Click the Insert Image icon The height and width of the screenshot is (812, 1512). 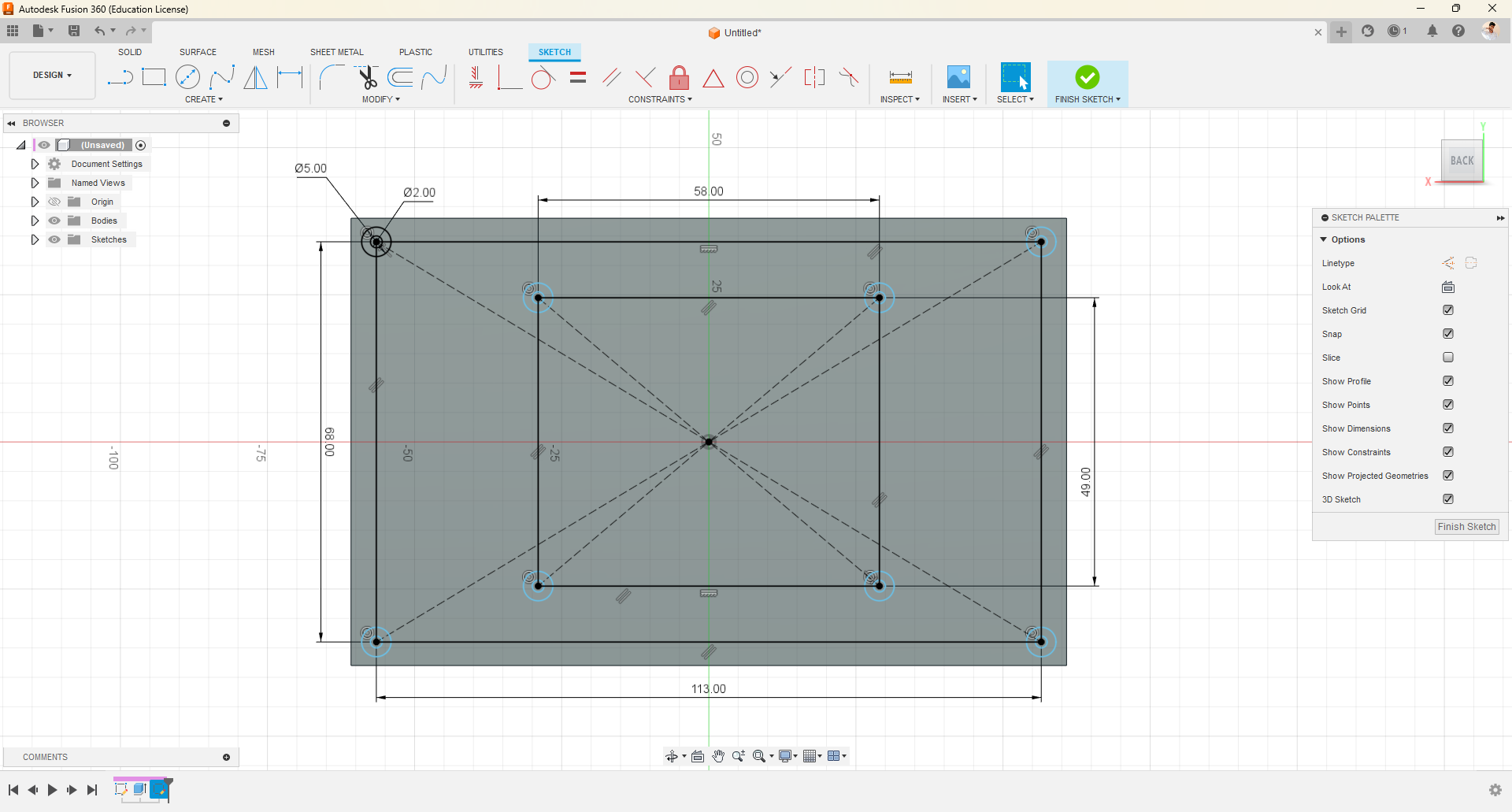click(958, 77)
